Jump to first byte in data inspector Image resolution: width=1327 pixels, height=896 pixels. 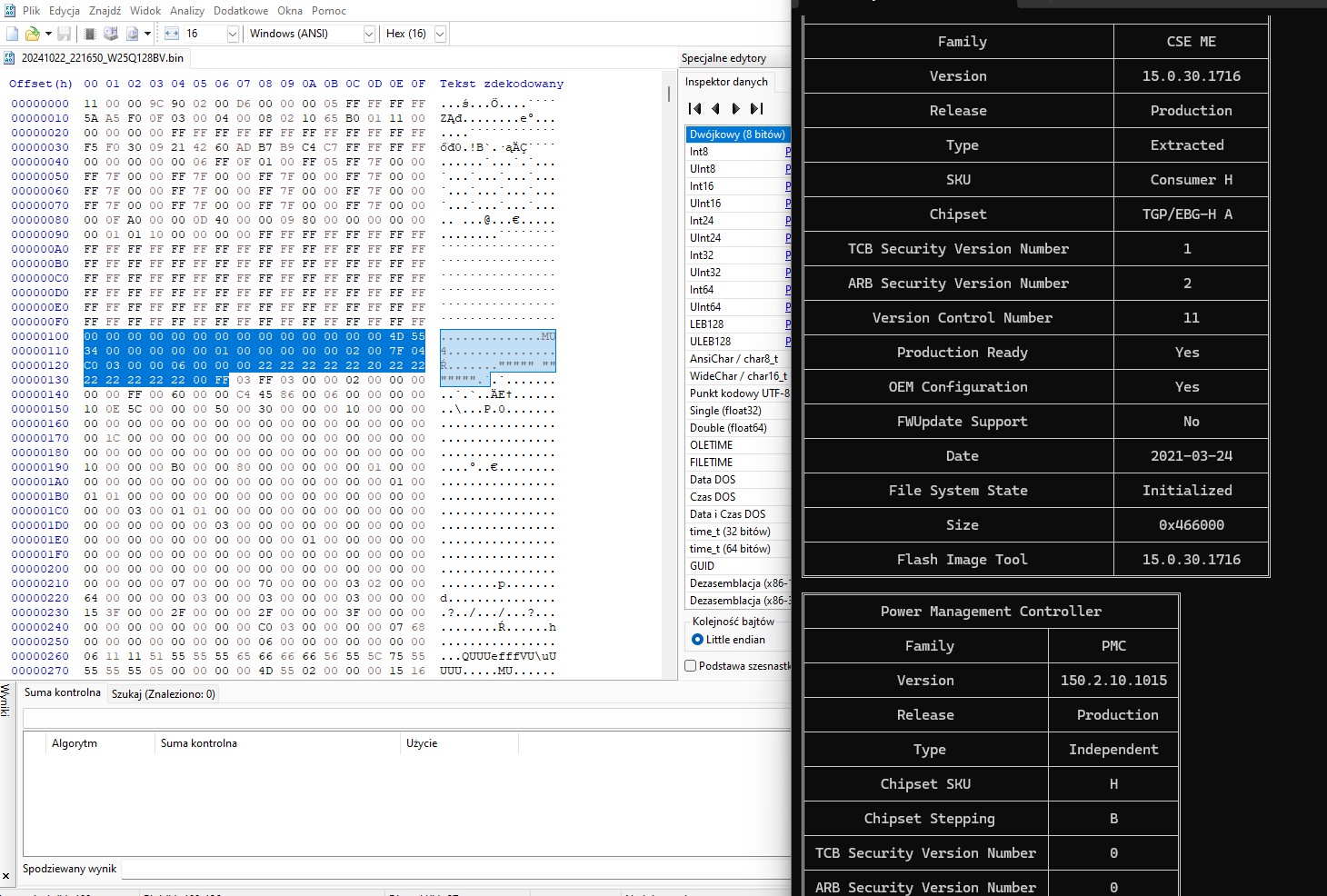click(x=695, y=108)
